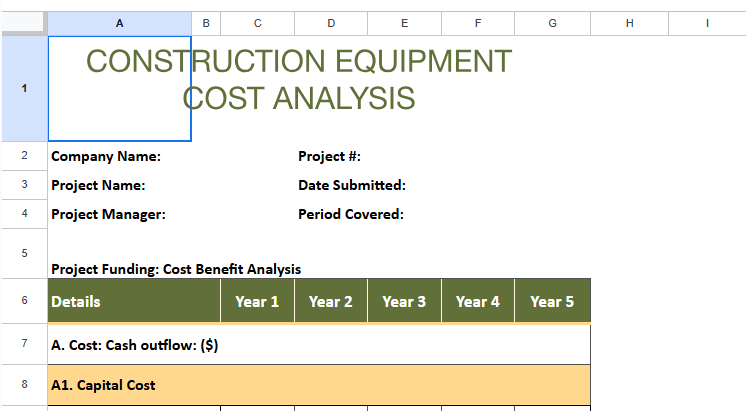Screen dimensions: 746x411
Task: Select column B header
Action: pyautogui.click(x=206, y=23)
